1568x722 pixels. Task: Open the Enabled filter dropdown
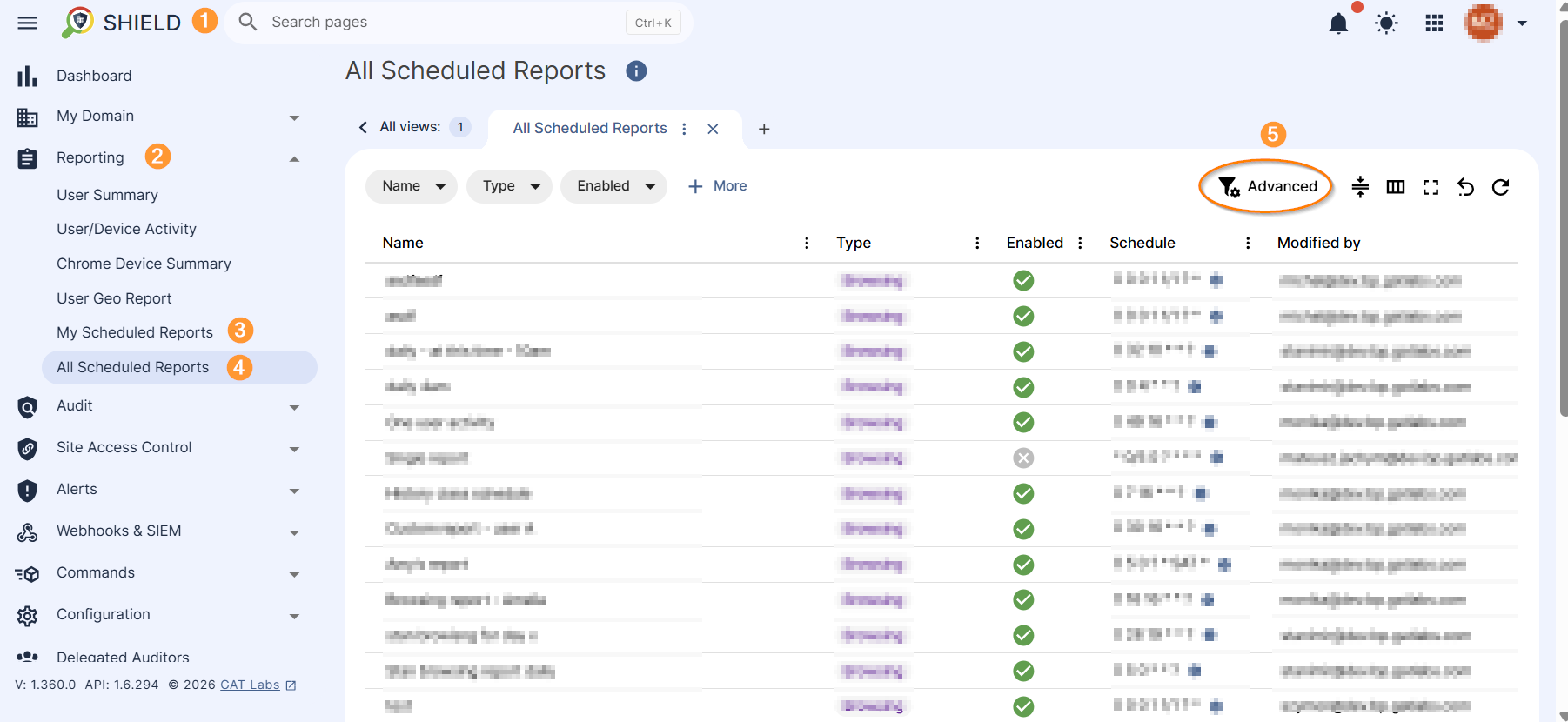click(x=614, y=186)
